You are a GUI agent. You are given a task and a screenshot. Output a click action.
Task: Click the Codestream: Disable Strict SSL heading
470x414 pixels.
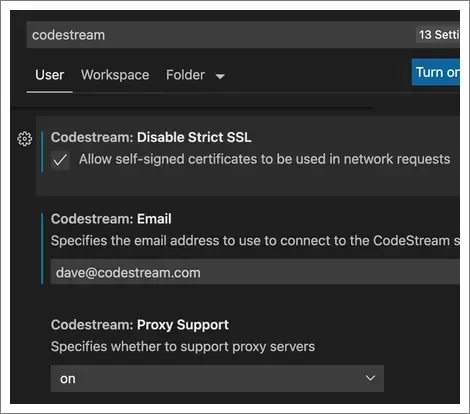[x=151, y=137]
